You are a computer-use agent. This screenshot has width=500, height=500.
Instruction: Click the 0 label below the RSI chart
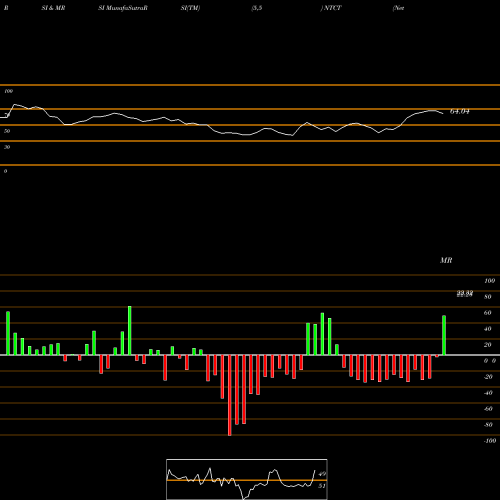(x=5, y=171)
